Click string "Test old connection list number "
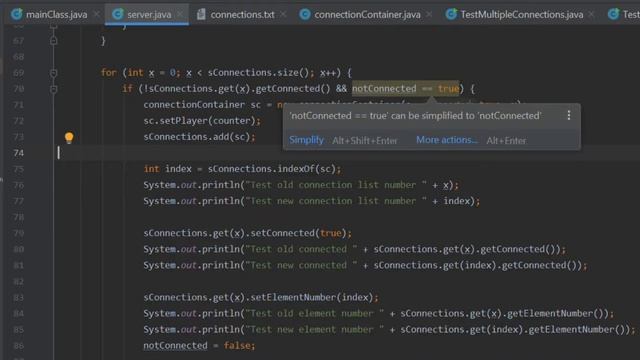 [x=336, y=185]
